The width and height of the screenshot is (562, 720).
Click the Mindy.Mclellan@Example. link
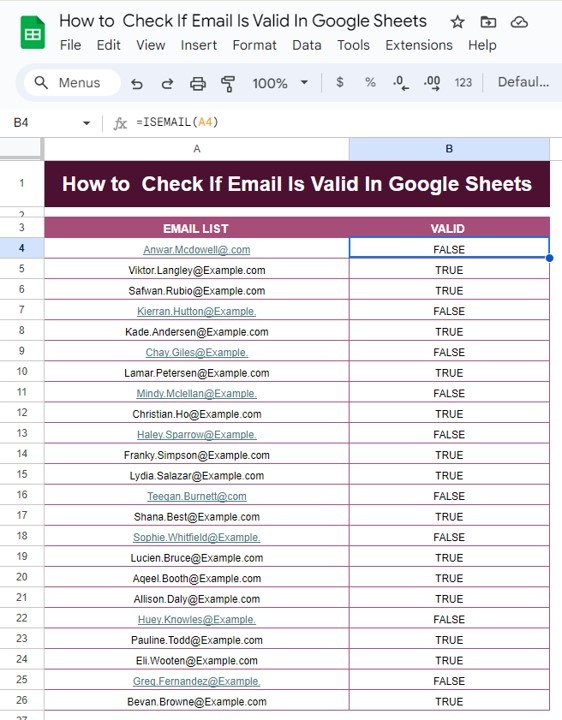point(197,394)
